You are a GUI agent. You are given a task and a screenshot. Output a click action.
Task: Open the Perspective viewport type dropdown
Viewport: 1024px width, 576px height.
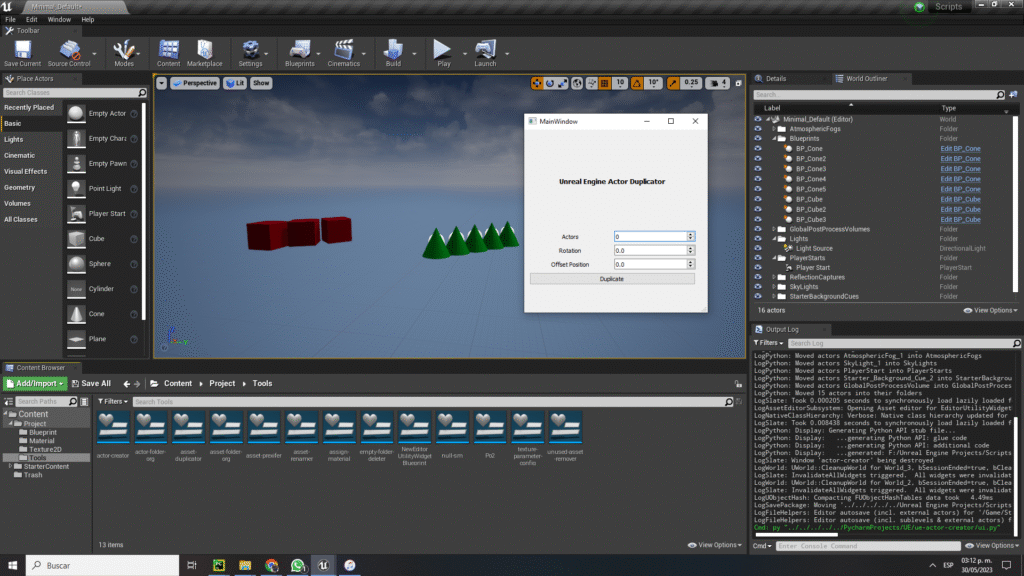pos(195,83)
